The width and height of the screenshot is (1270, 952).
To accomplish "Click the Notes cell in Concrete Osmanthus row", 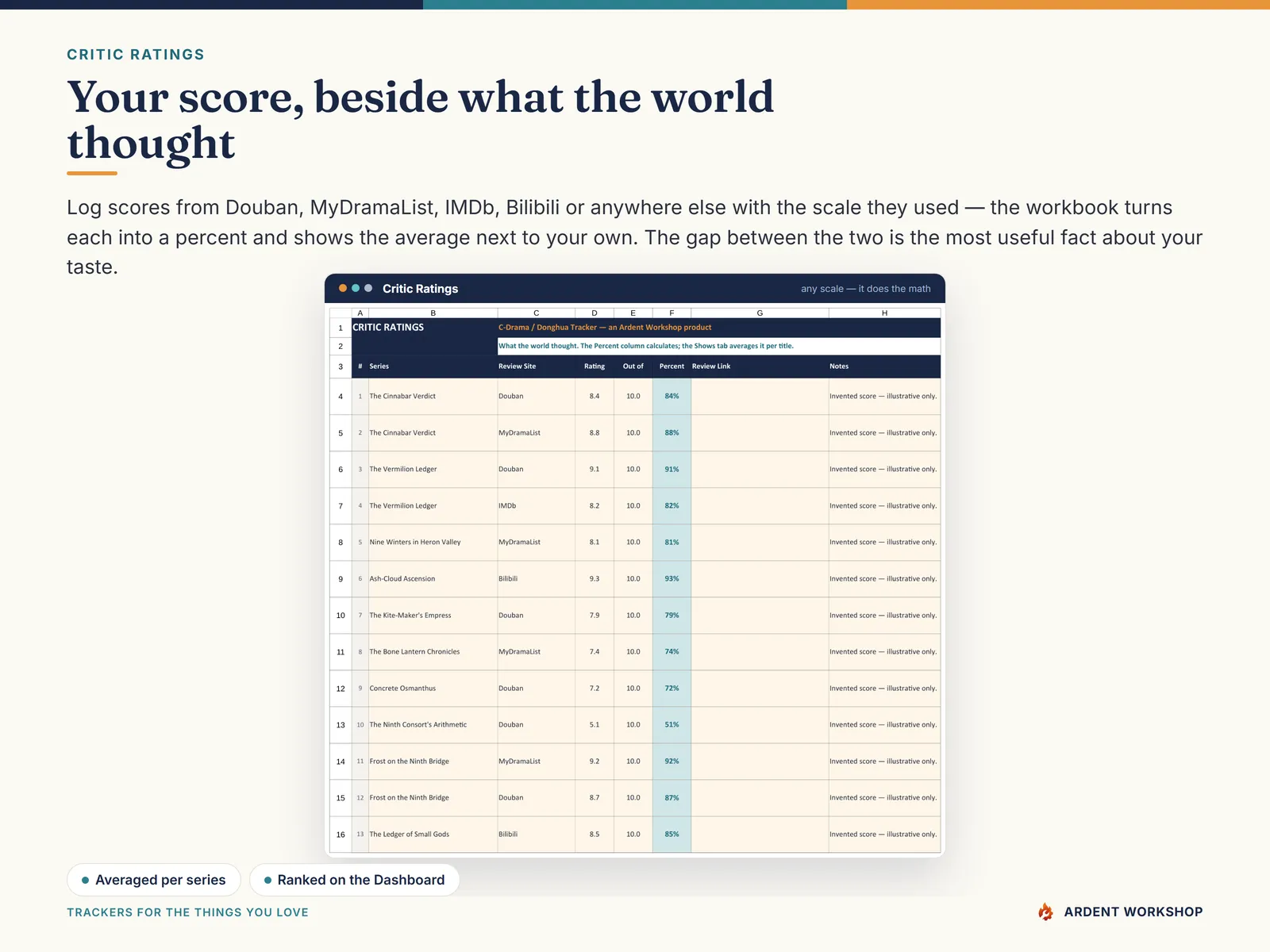I will coord(885,688).
